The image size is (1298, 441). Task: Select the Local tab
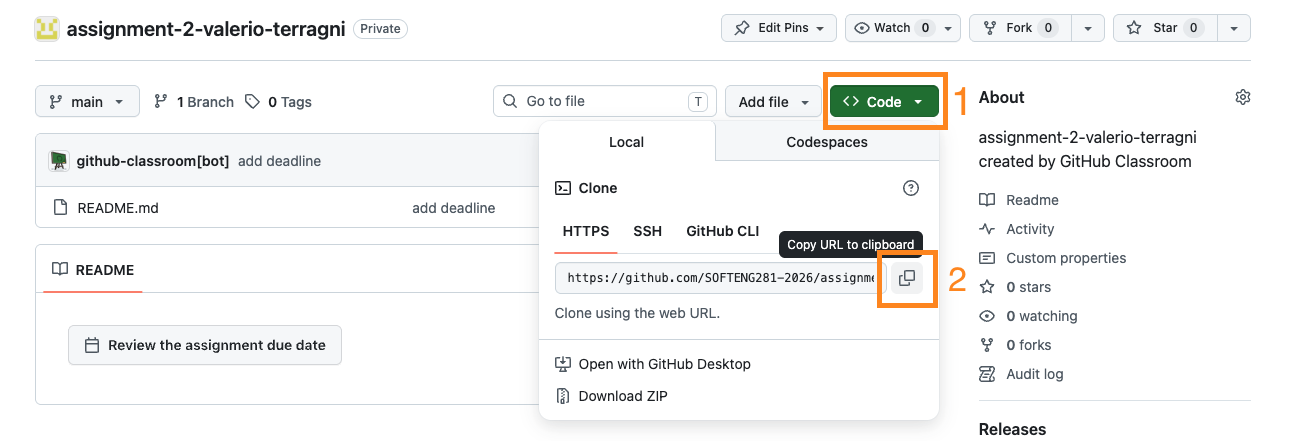[x=627, y=142]
